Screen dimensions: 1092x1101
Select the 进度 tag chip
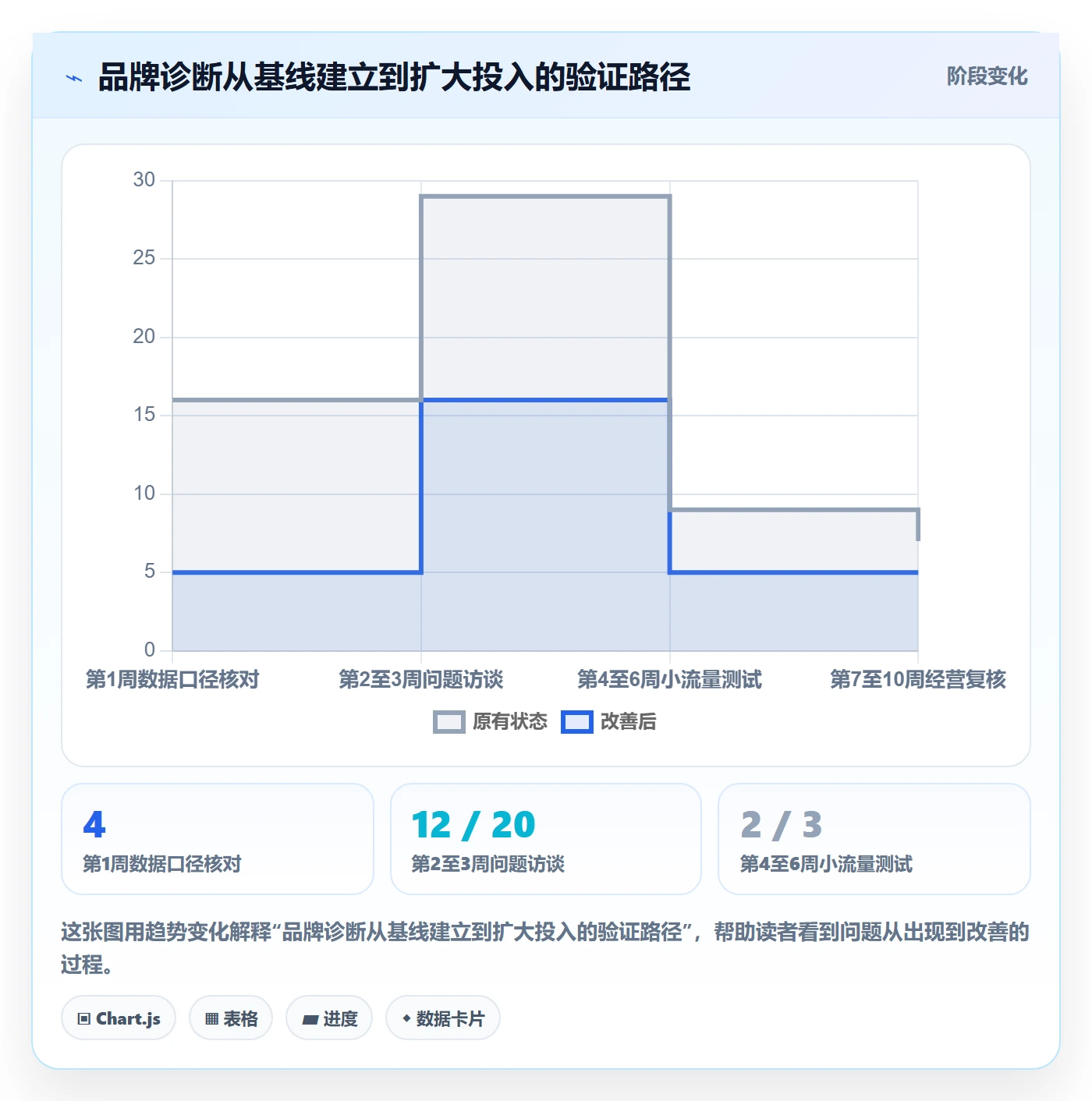pos(329,1018)
